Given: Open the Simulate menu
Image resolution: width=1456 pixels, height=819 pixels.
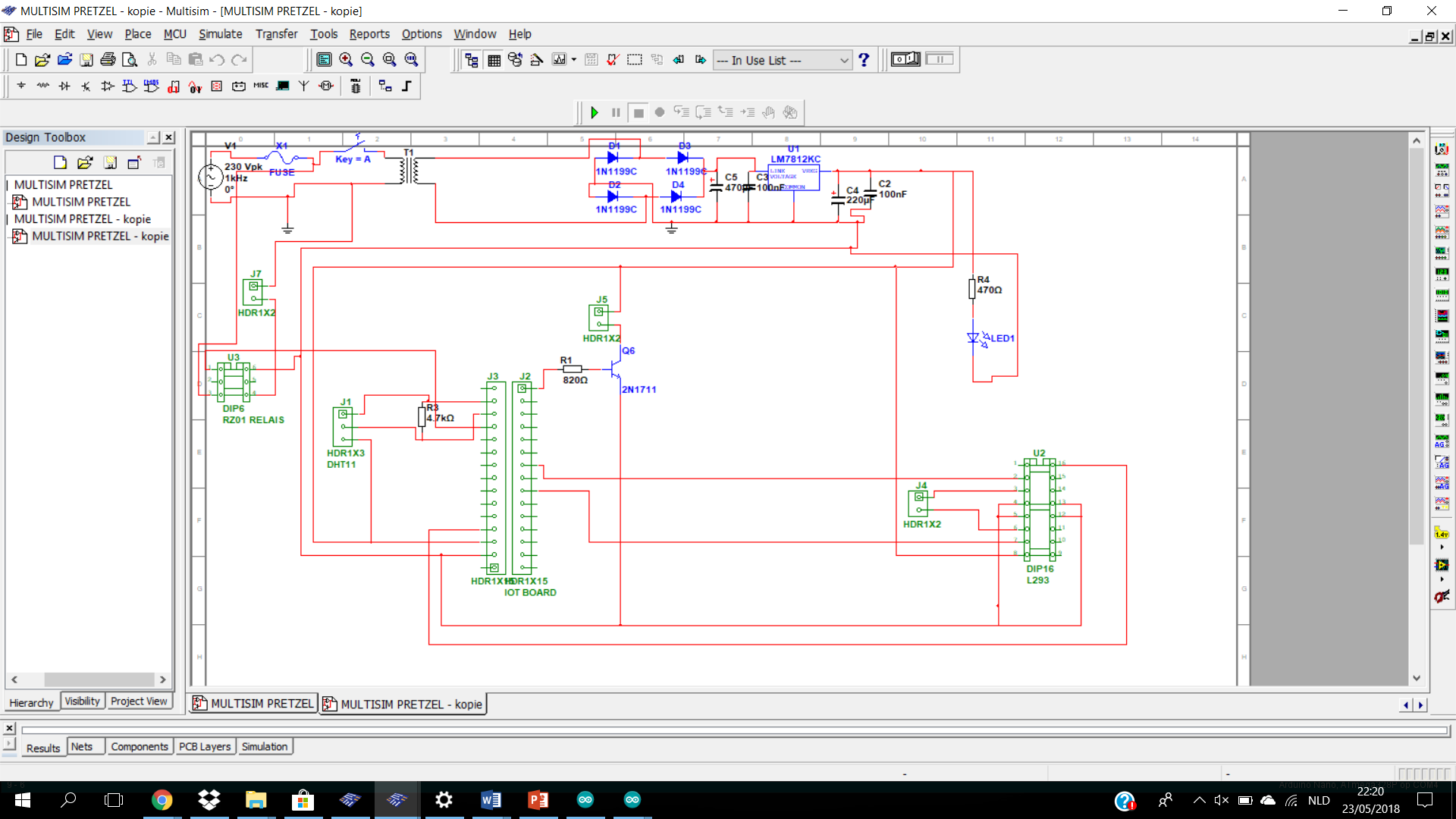Looking at the screenshot, I should [x=220, y=34].
